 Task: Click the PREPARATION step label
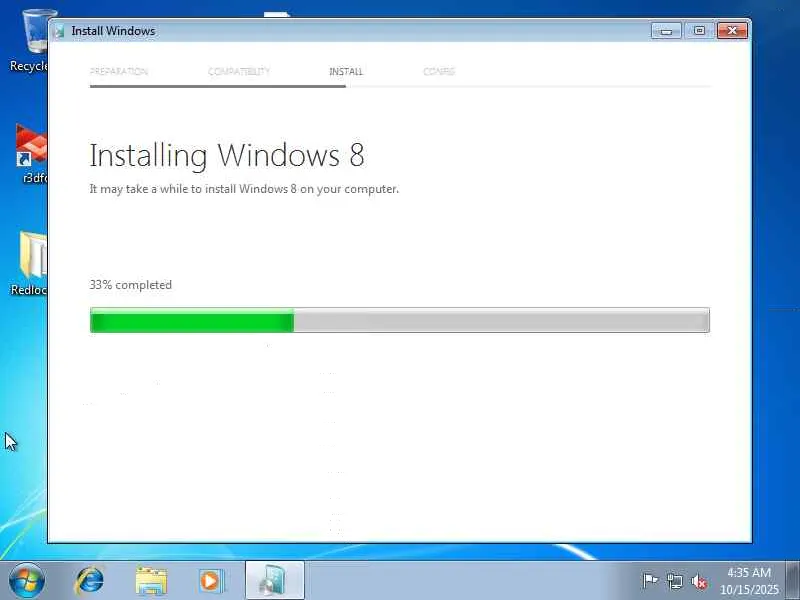coord(119,71)
